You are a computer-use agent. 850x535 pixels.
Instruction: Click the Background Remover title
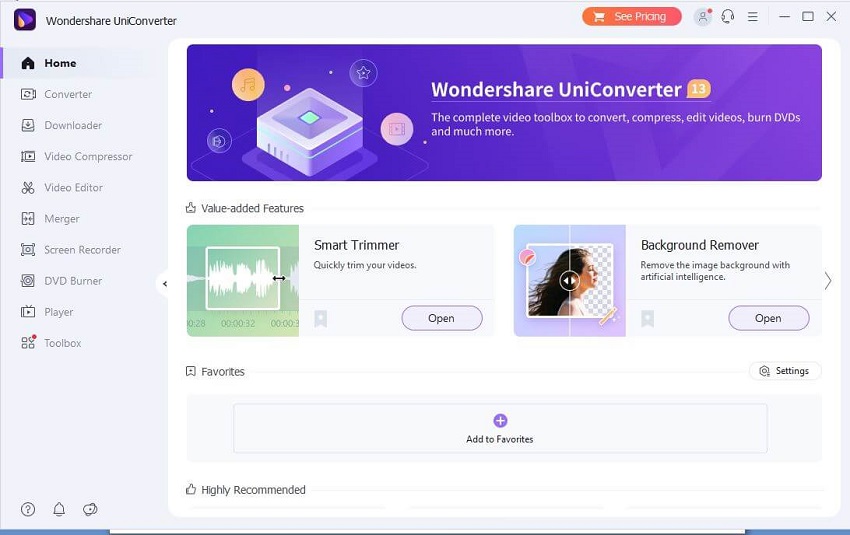[700, 246]
